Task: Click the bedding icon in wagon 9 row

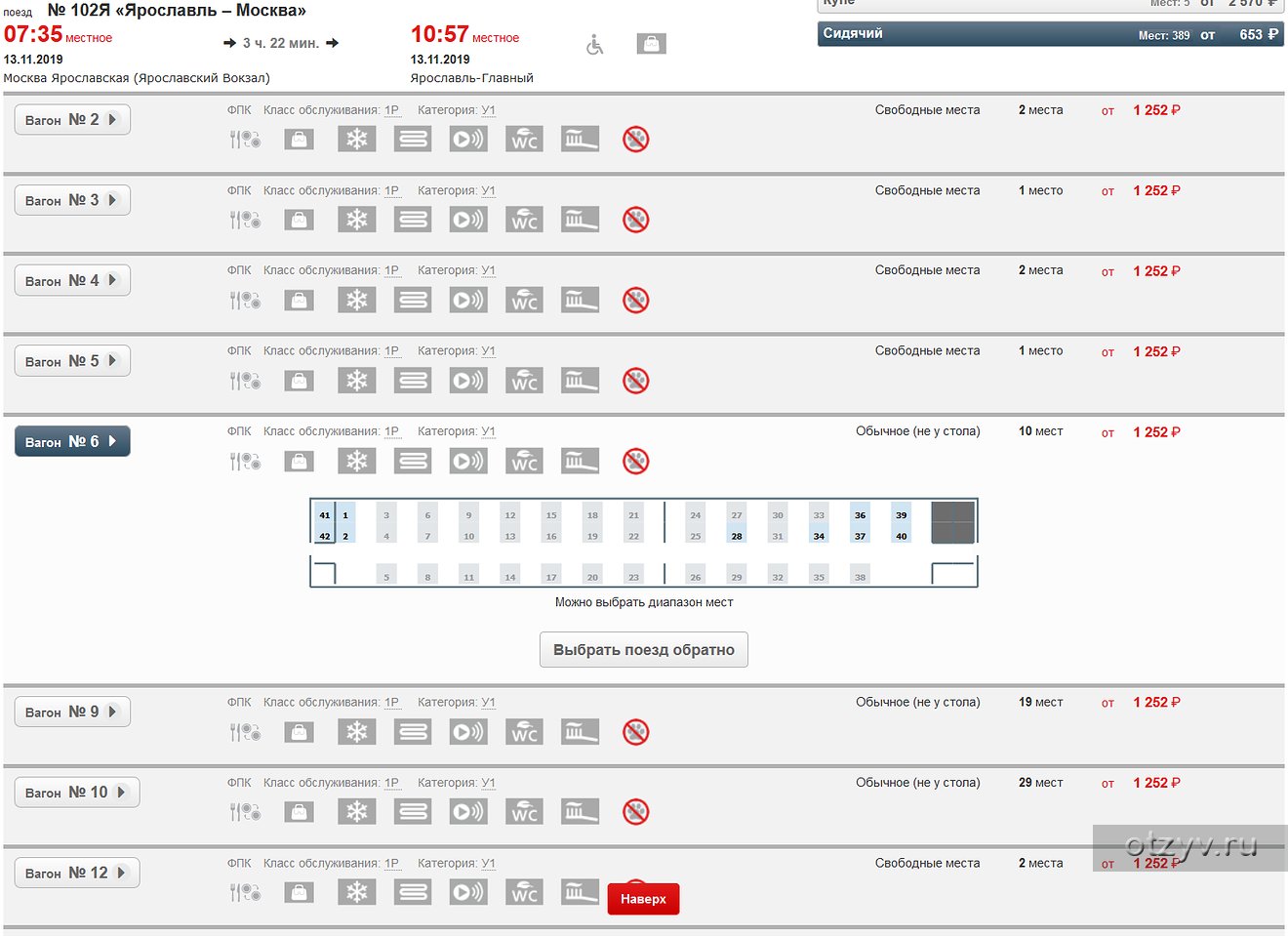Action: [413, 732]
